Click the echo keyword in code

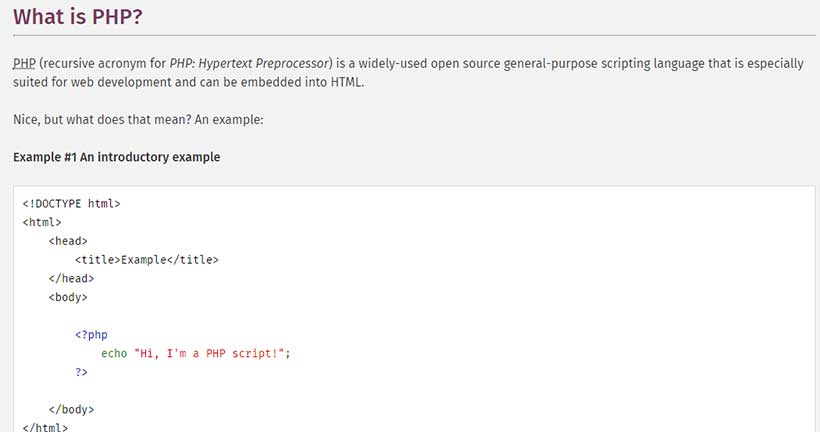[114, 354]
